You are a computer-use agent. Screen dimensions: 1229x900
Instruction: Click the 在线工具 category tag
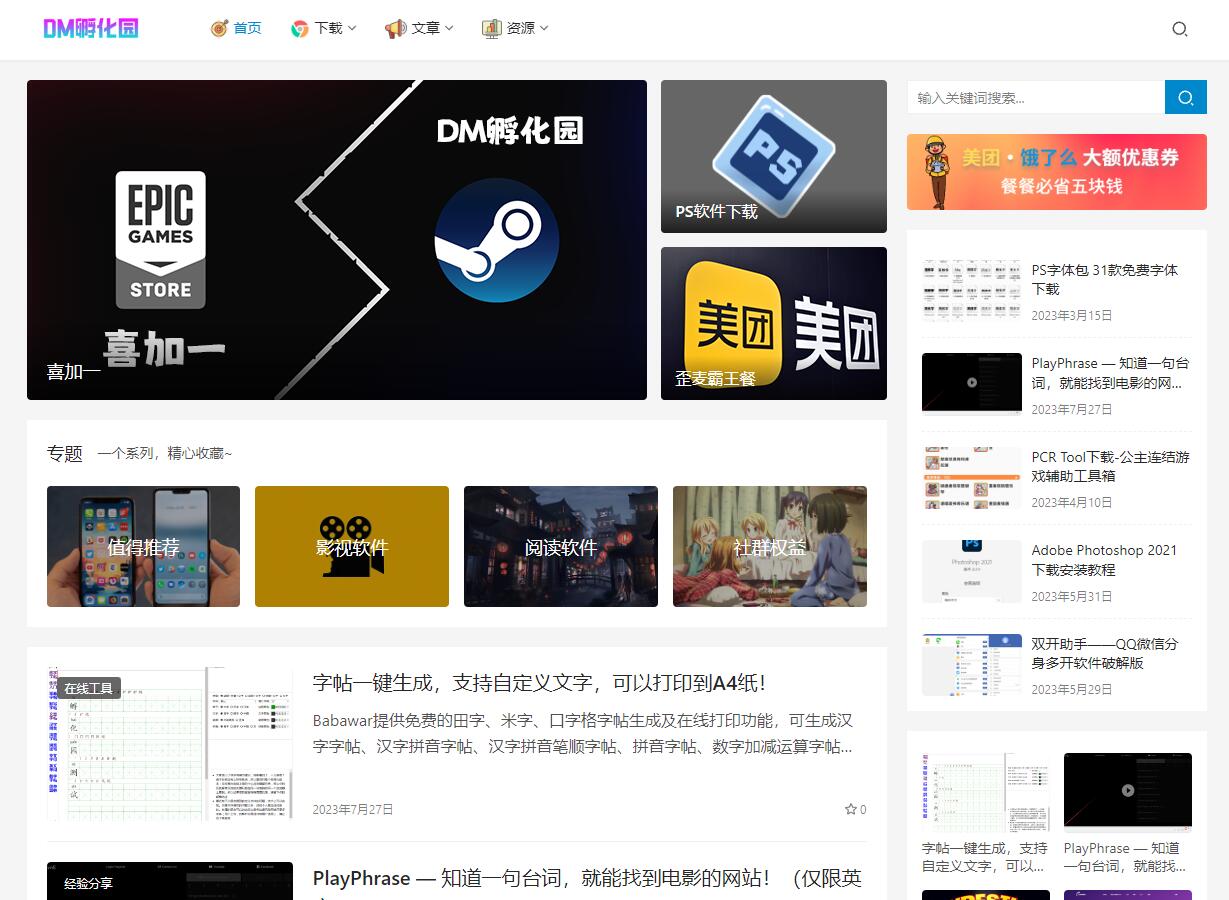tap(88, 688)
